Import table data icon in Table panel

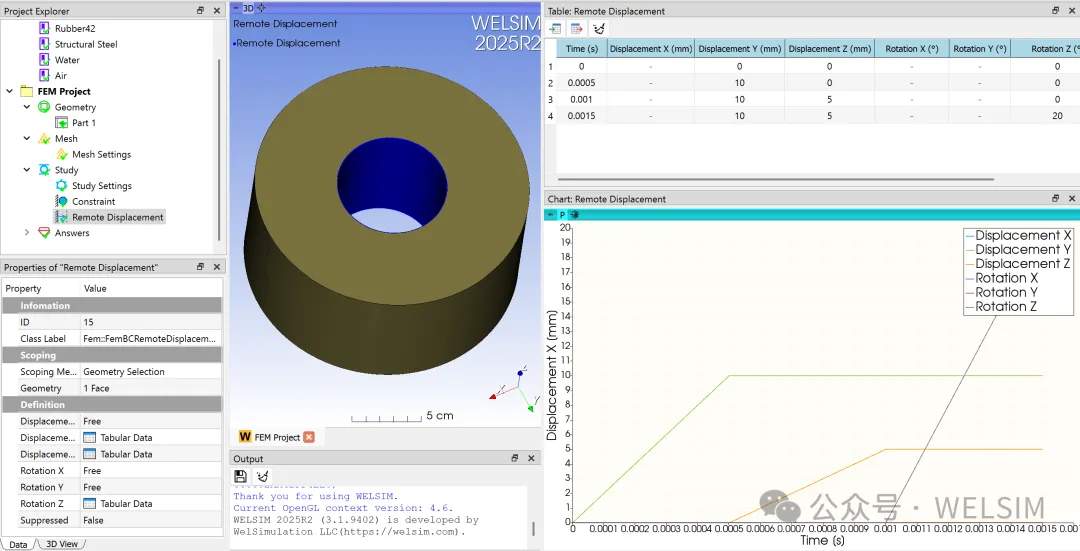coord(555,29)
